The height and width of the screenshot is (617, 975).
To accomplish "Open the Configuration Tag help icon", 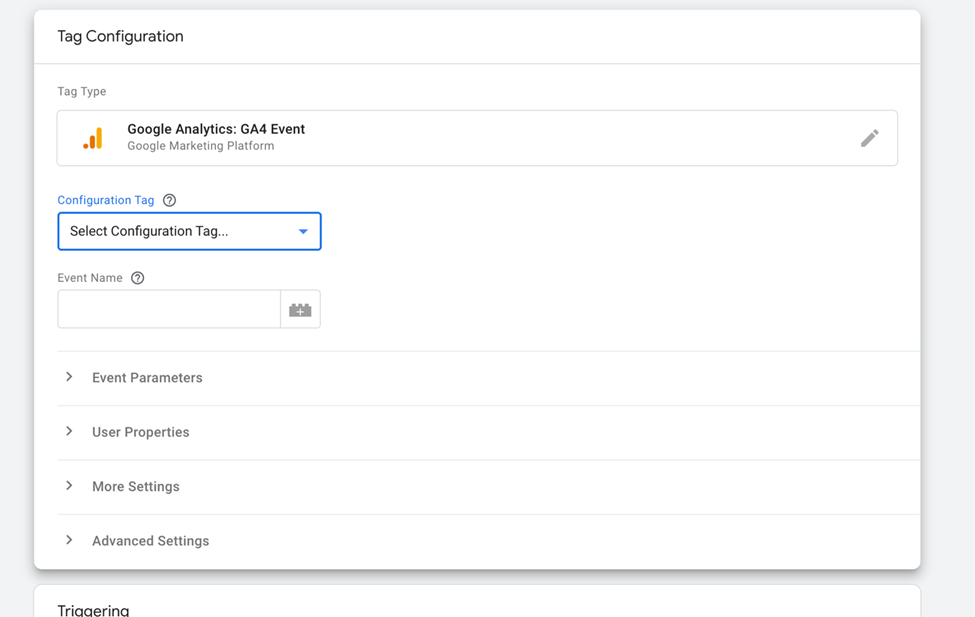I will pyautogui.click(x=169, y=200).
